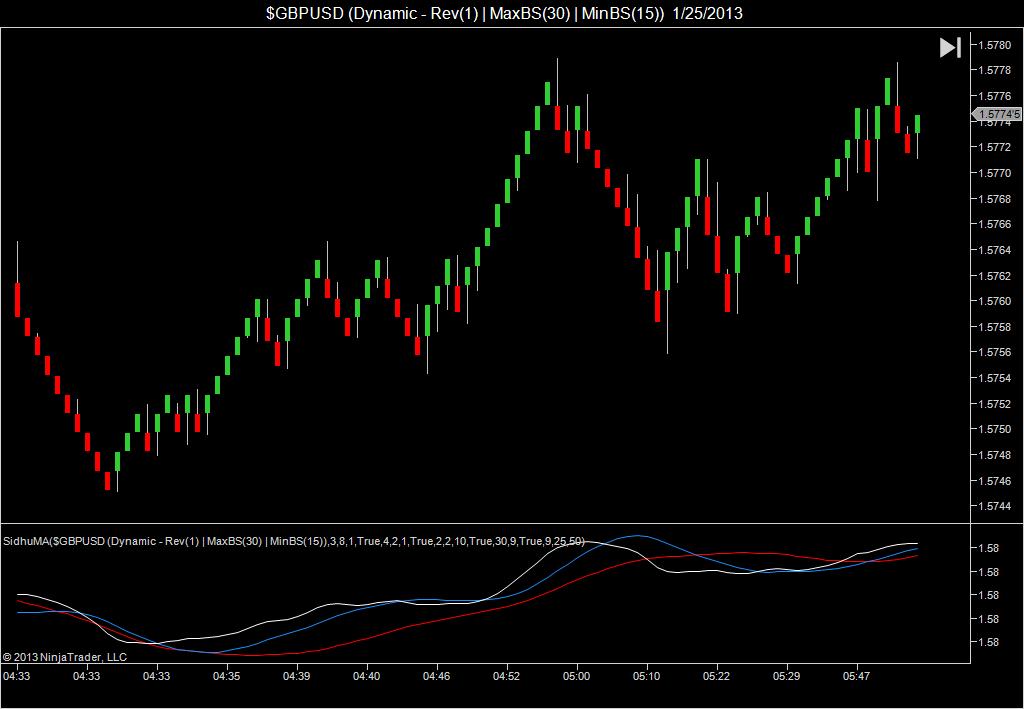Viewport: 1024px width, 709px height.
Task: Click the 1.5766 price axis label
Action: tap(996, 224)
